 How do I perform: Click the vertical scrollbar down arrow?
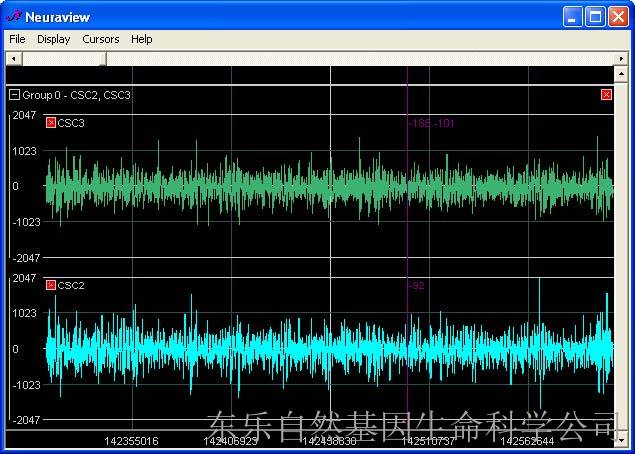[x=622, y=439]
